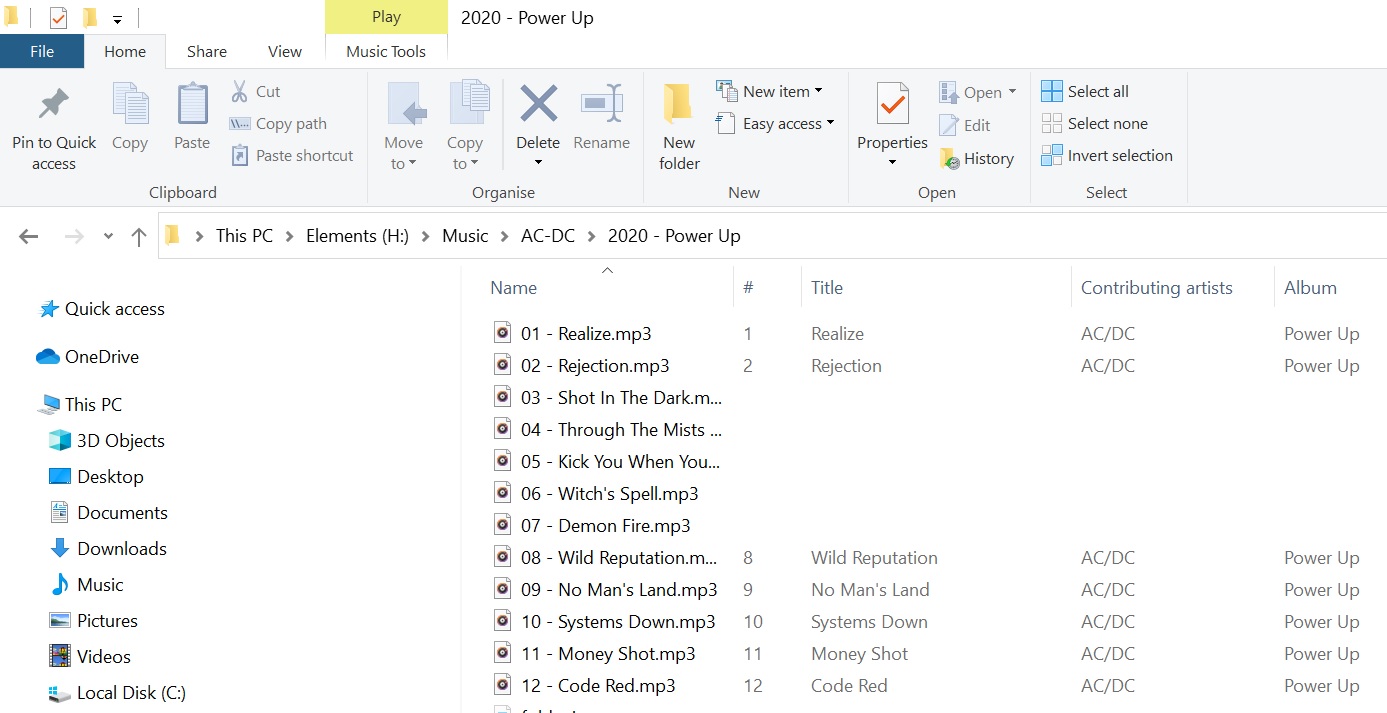Screen dimensions: 1387x713
Task: Click the Delete X icon
Action: pos(538,104)
